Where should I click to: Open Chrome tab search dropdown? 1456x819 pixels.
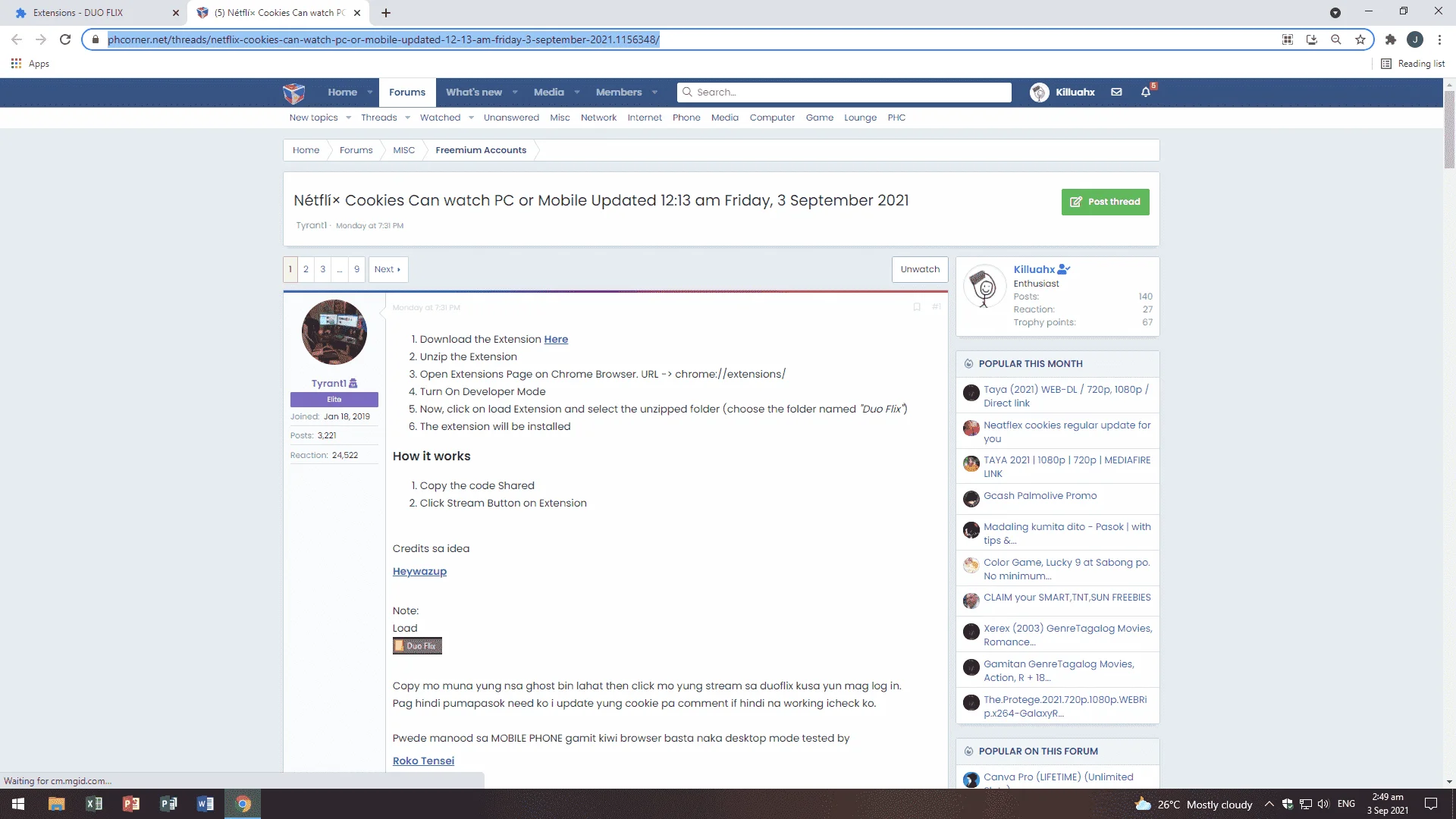[x=1335, y=13]
